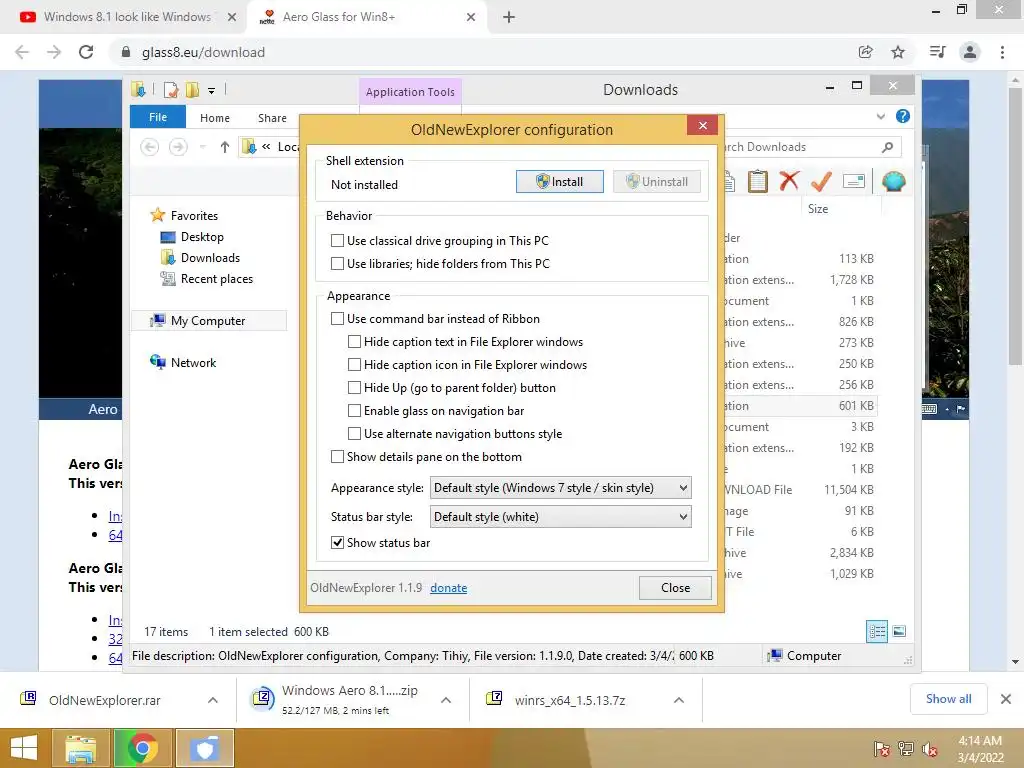Click share page icon in address bar
1024x768 pixels.
coord(865,52)
